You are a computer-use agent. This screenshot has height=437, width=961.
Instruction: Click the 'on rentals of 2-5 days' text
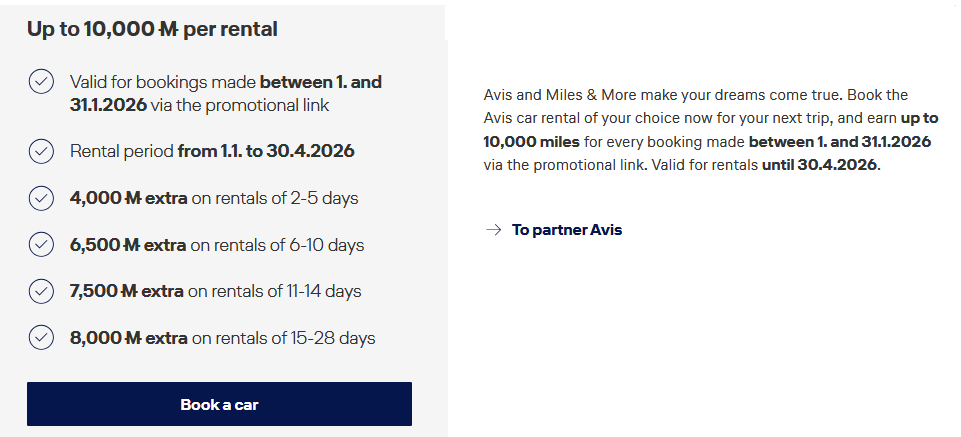click(x=275, y=198)
